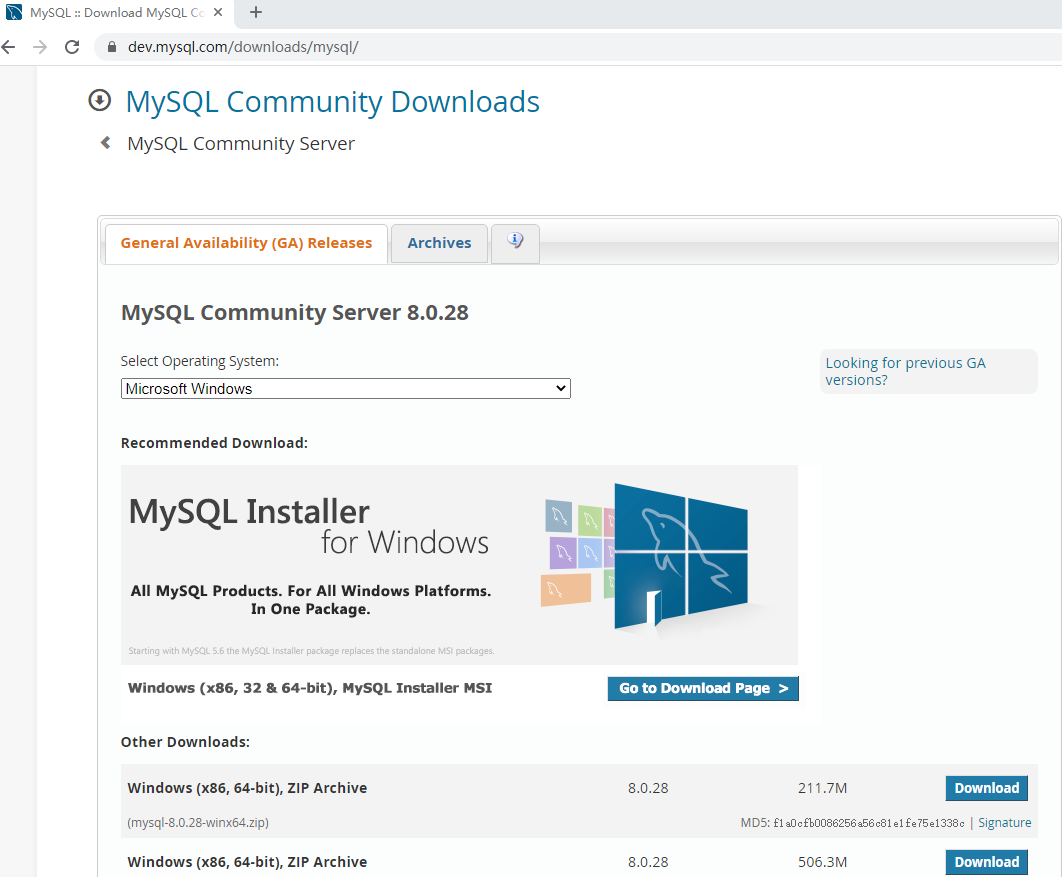This screenshot has height=877, width=1062.
Task: Click Go to Download Page button
Action: [x=703, y=688]
